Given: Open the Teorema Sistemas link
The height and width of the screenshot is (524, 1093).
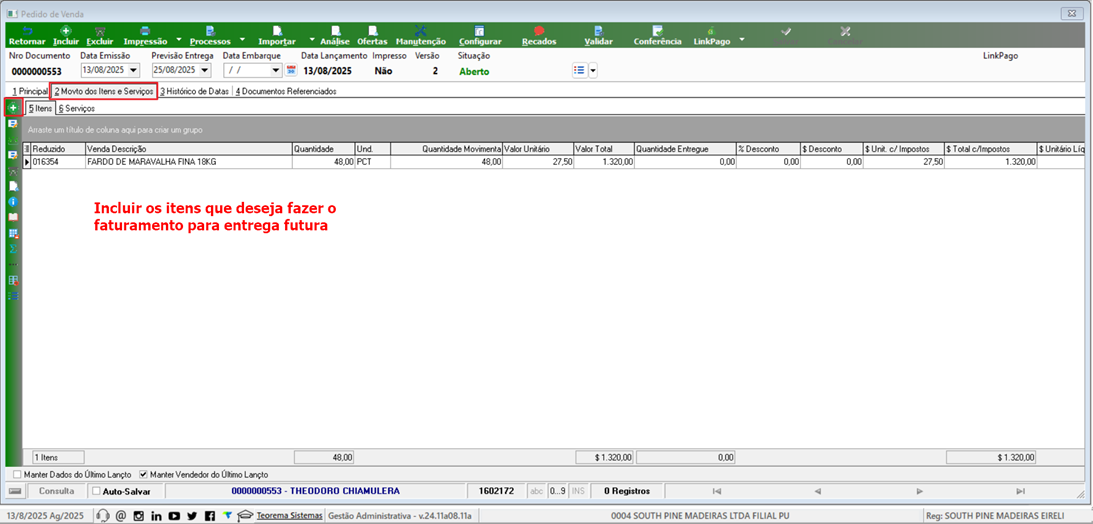Looking at the screenshot, I should 289,516.
